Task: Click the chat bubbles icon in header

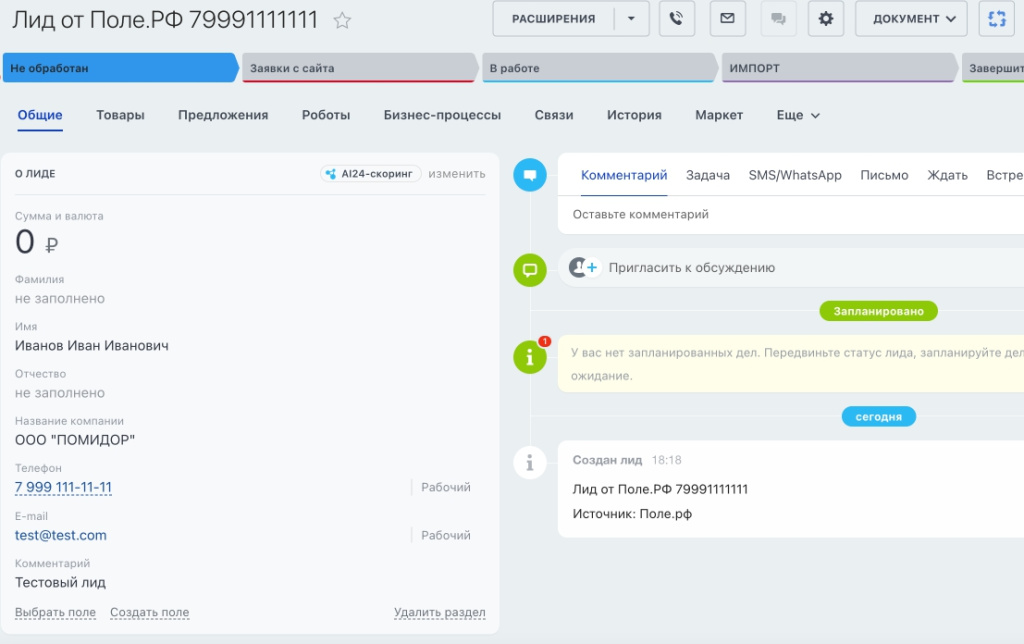Action: tap(777, 18)
